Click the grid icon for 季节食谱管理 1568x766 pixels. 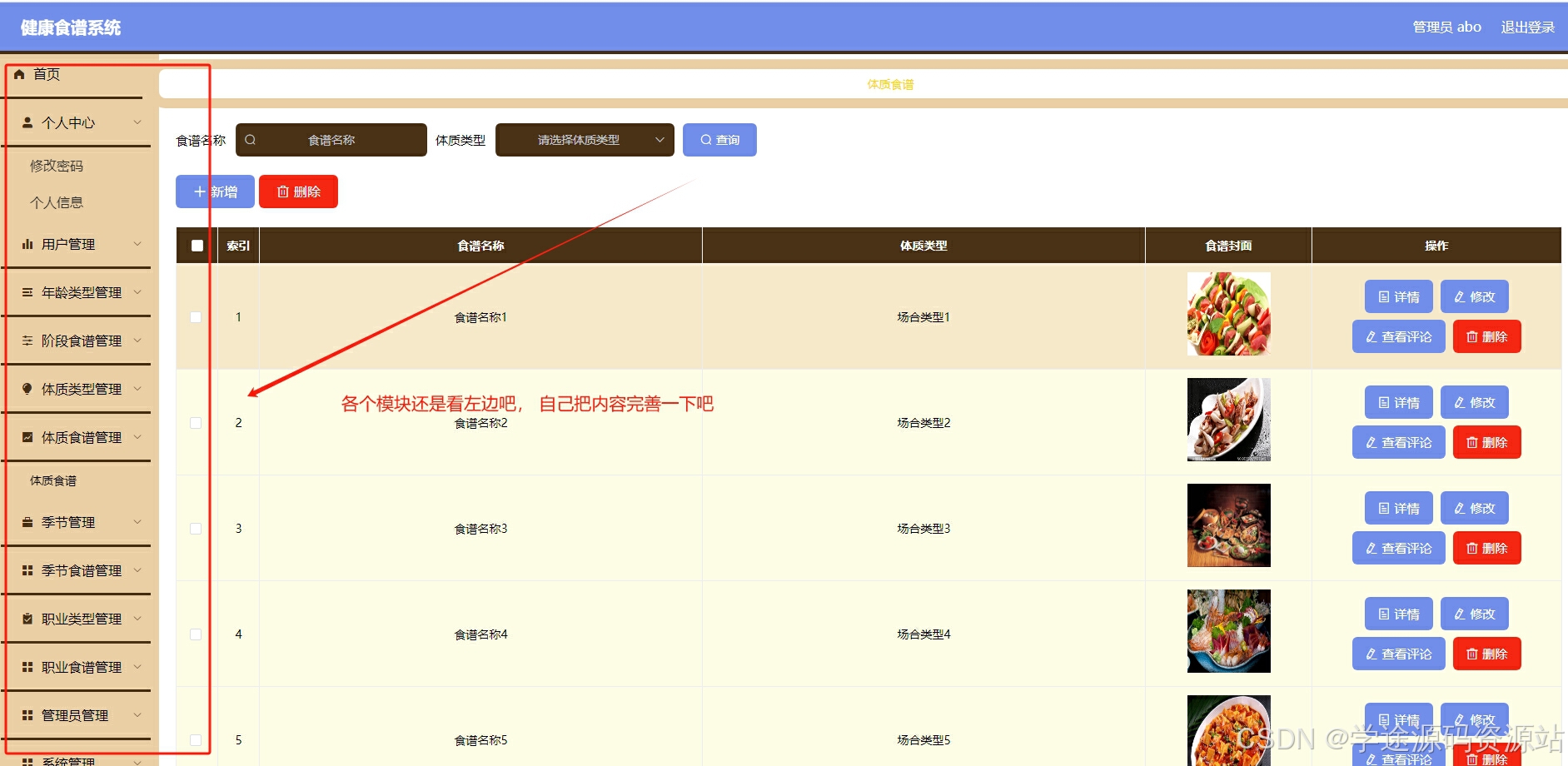pos(27,570)
